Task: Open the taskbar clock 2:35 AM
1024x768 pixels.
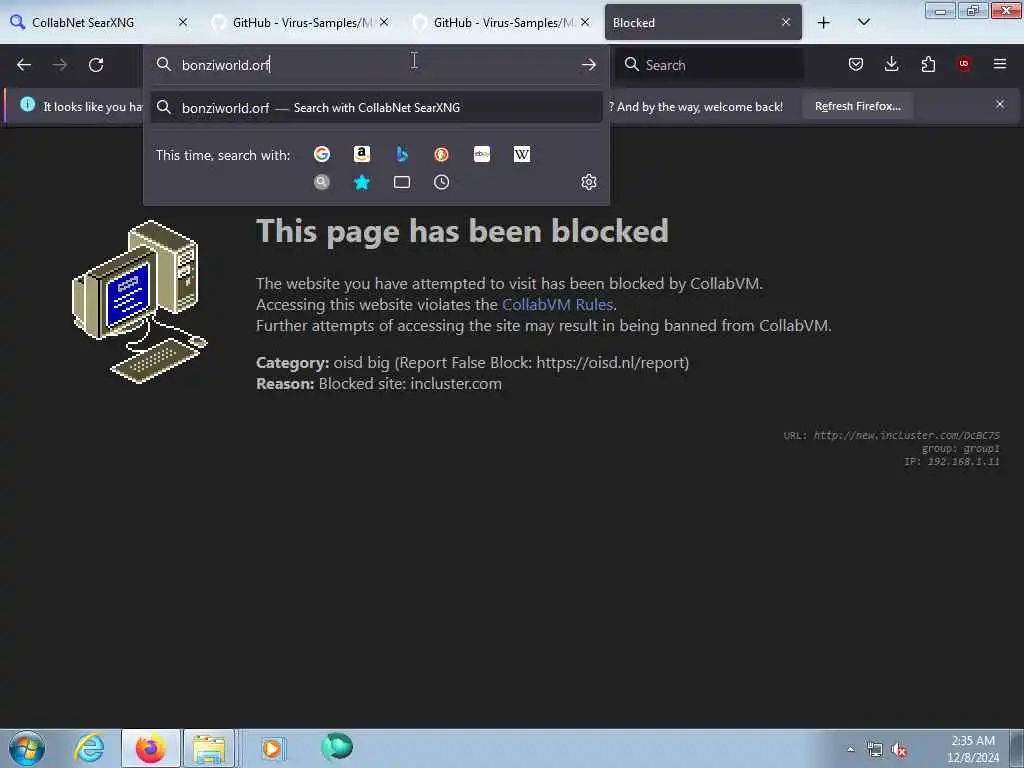Action: [x=973, y=749]
